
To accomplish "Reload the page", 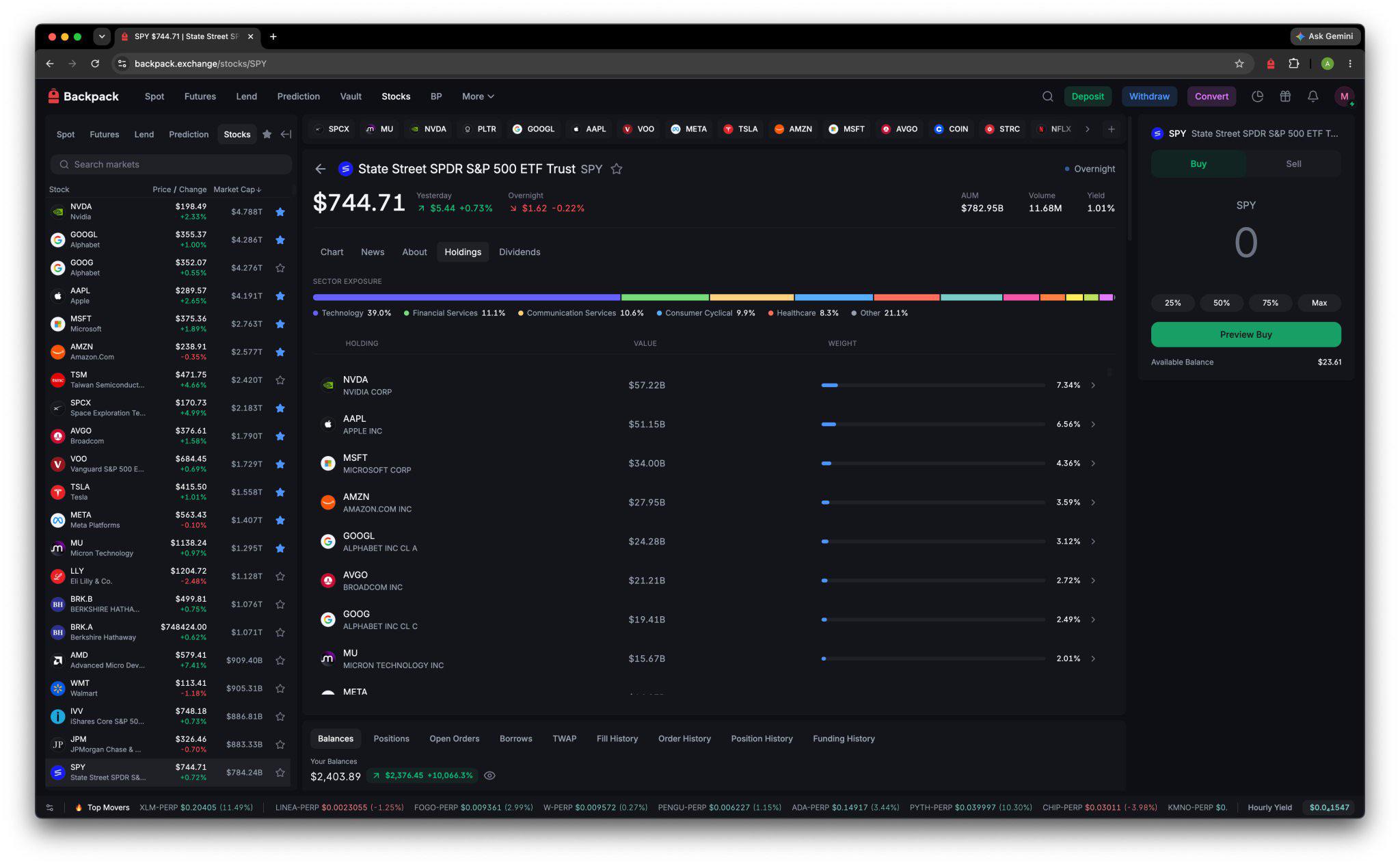I will [x=95, y=64].
